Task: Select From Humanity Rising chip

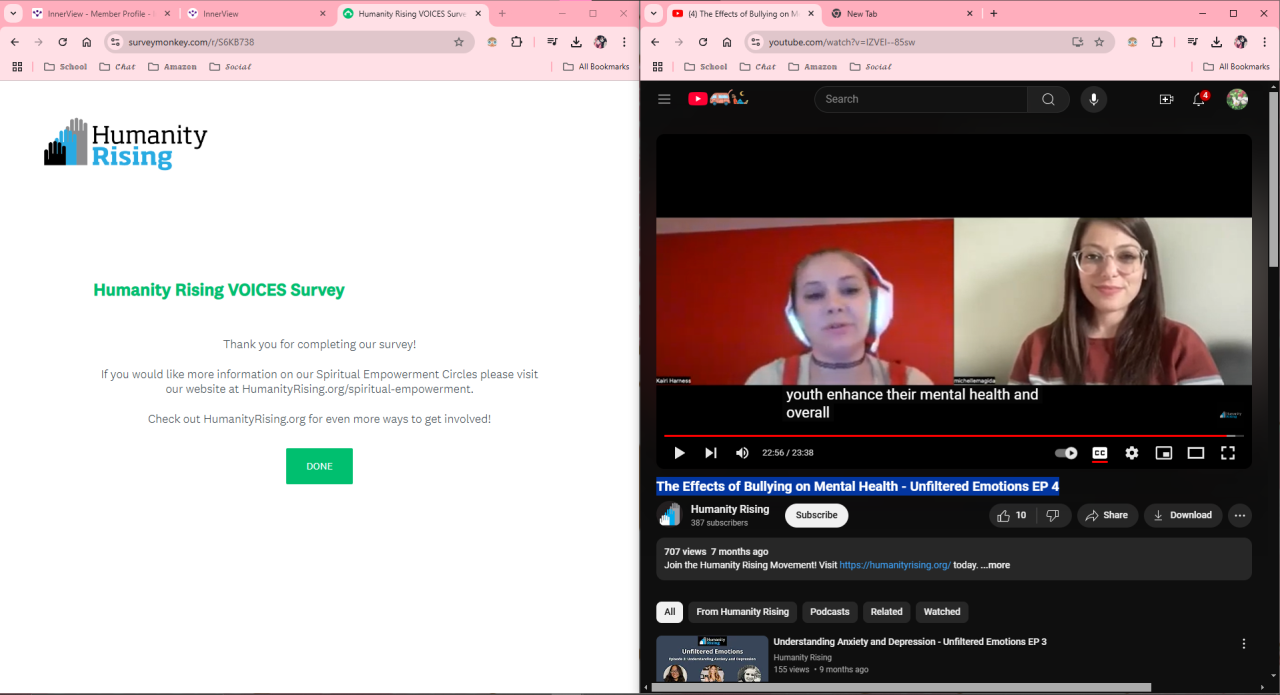Action: tap(742, 612)
